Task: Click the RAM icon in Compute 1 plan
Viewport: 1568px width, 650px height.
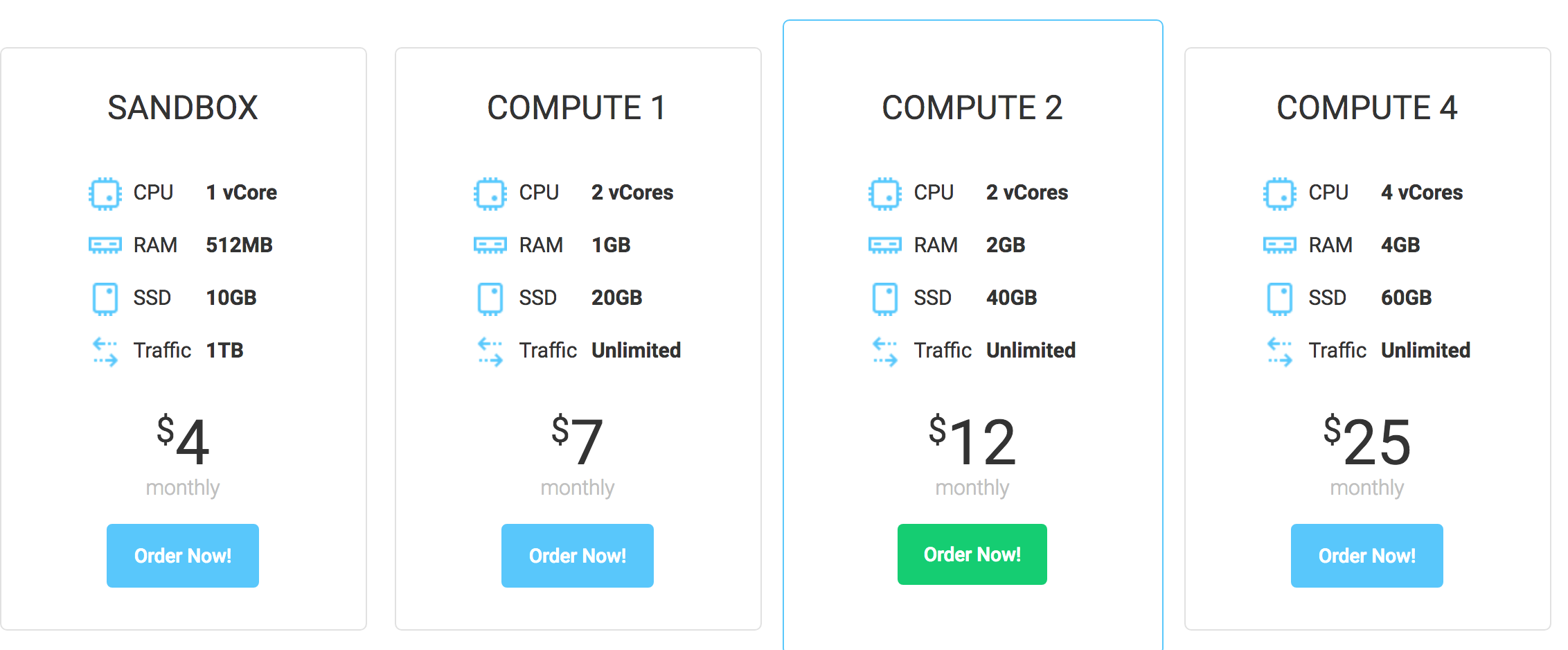Action: tap(490, 245)
